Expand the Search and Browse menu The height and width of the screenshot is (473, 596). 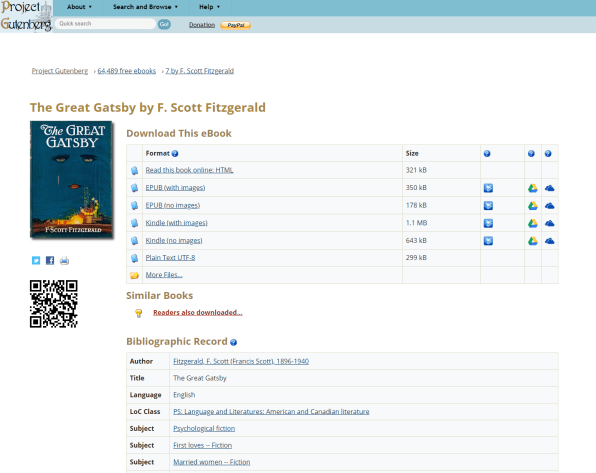(x=145, y=7)
